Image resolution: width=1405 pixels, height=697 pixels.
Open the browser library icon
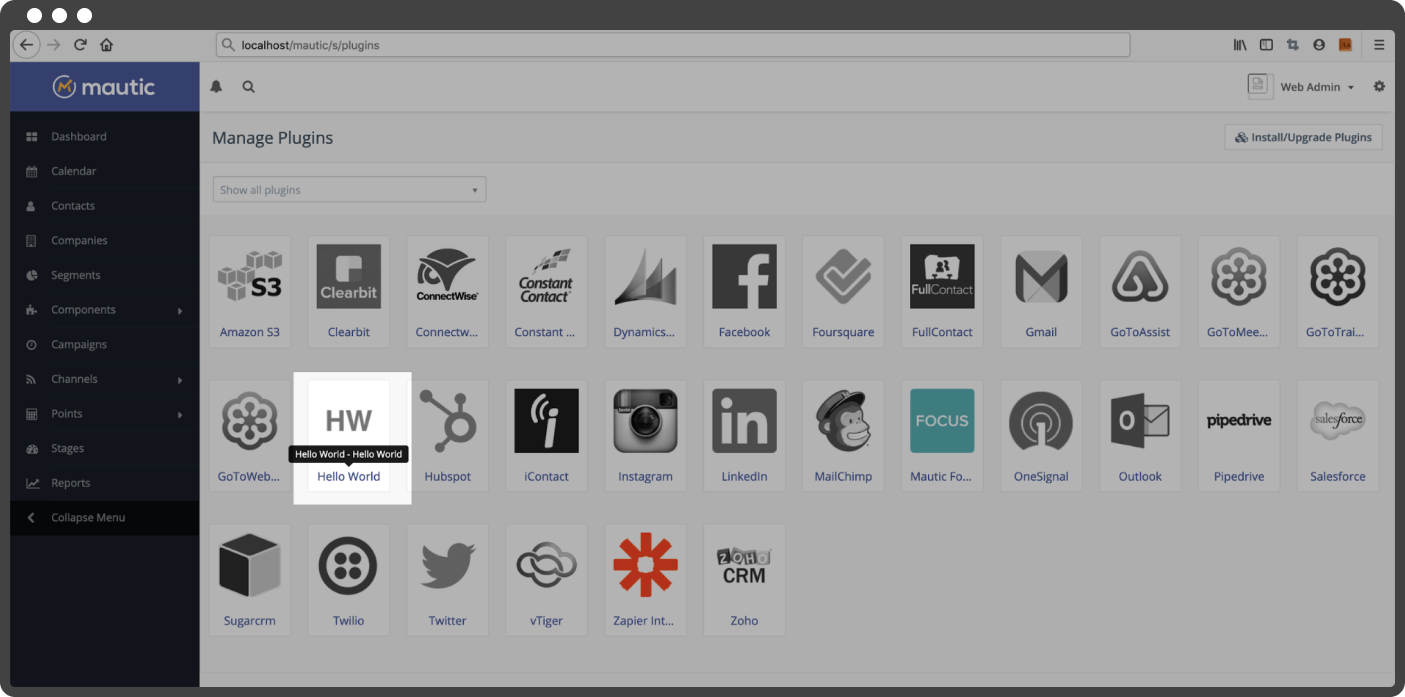pos(1240,45)
